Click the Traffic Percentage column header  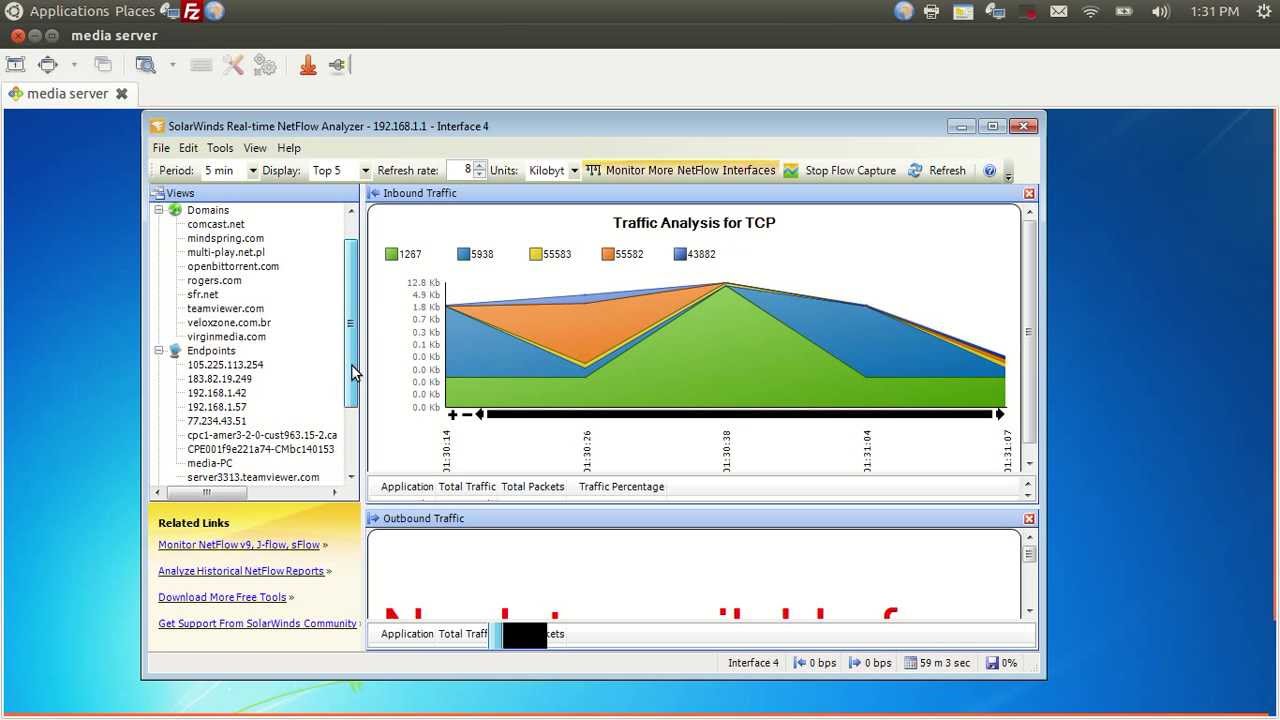tap(621, 487)
